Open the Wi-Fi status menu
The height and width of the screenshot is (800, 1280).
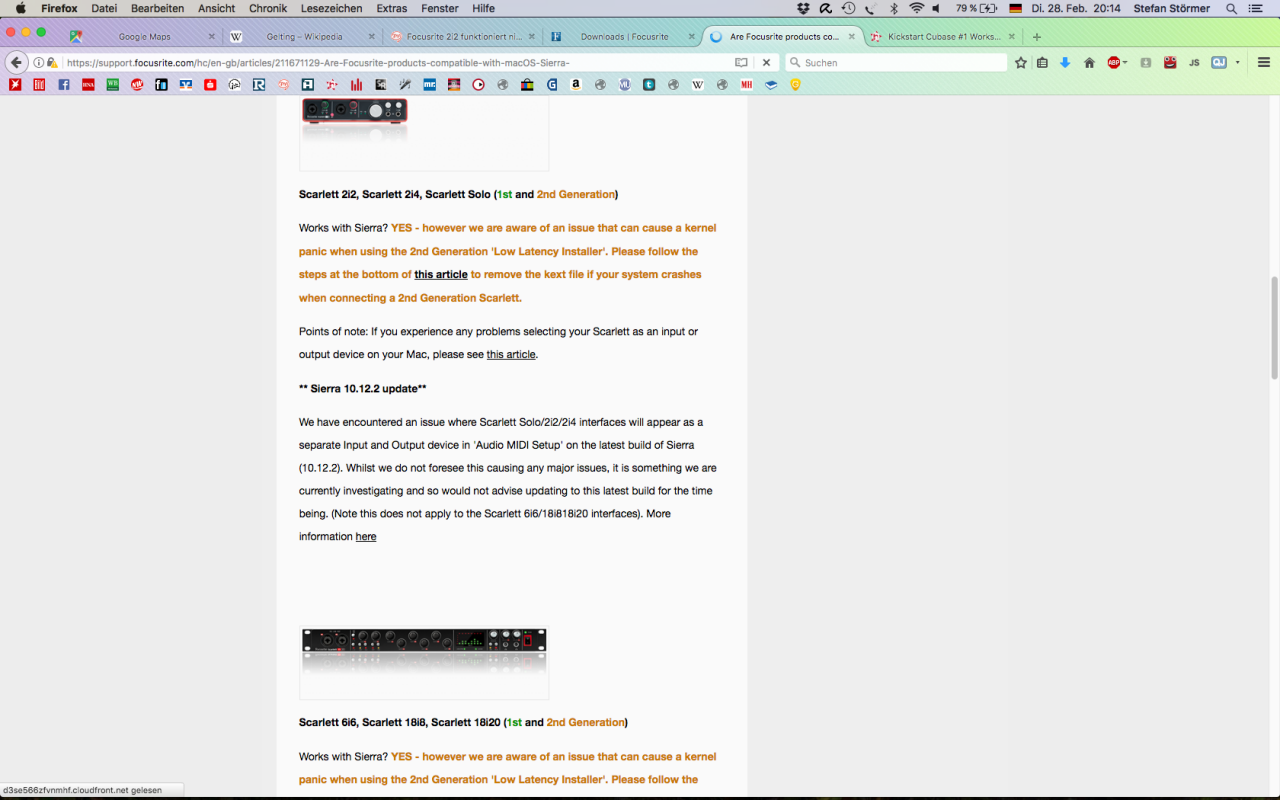(x=916, y=8)
